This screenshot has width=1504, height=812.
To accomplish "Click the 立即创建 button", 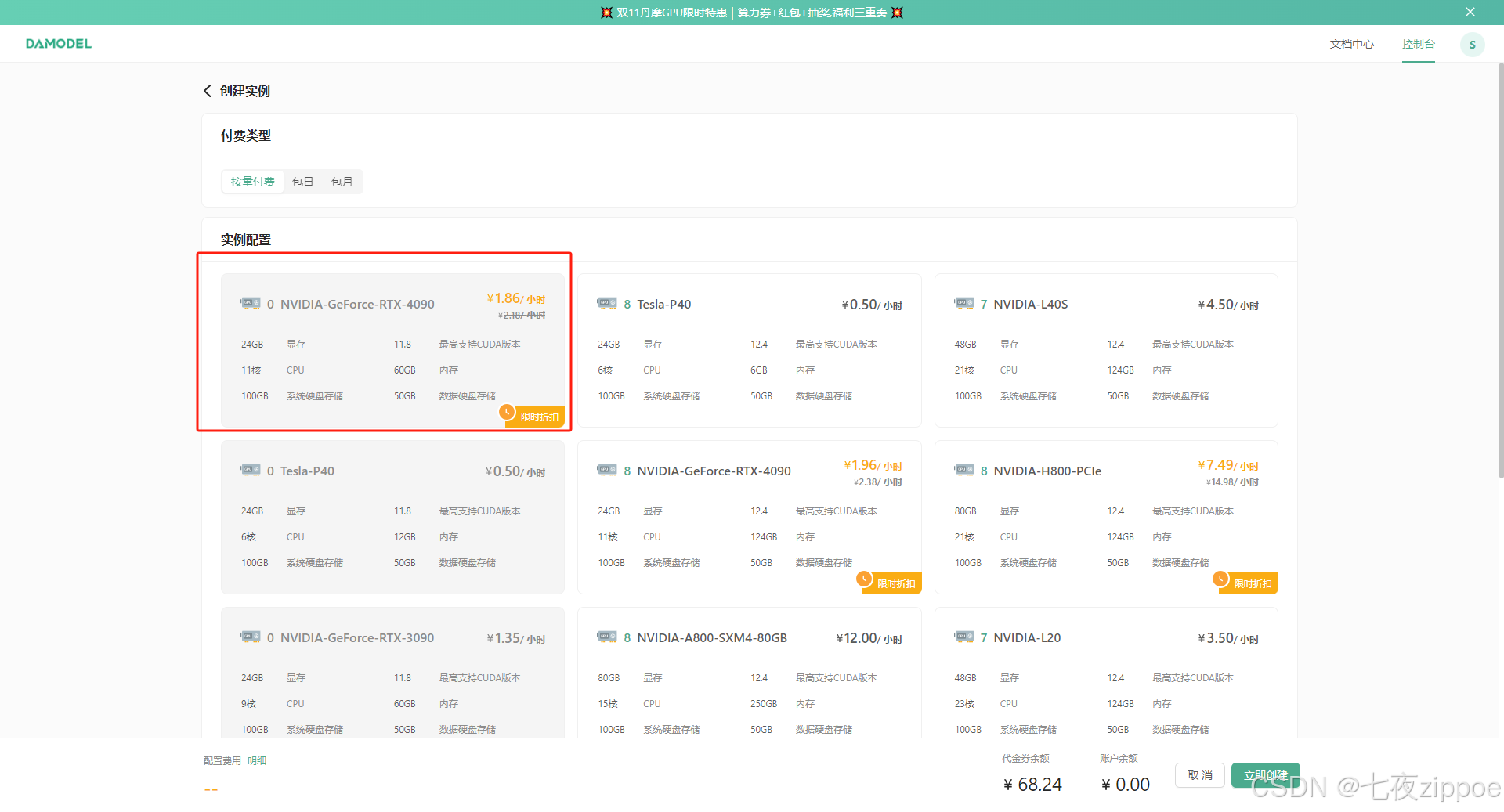I will coord(1266,775).
